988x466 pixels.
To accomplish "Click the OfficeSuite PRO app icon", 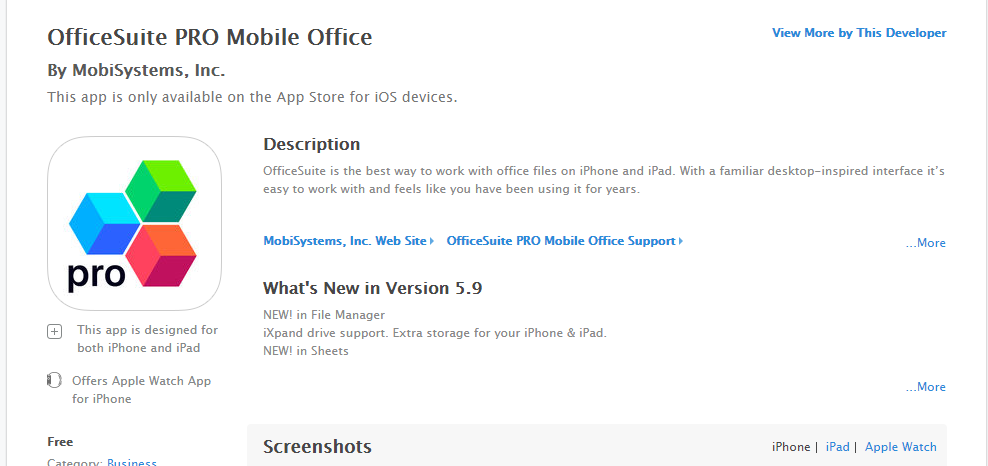I will (x=134, y=224).
